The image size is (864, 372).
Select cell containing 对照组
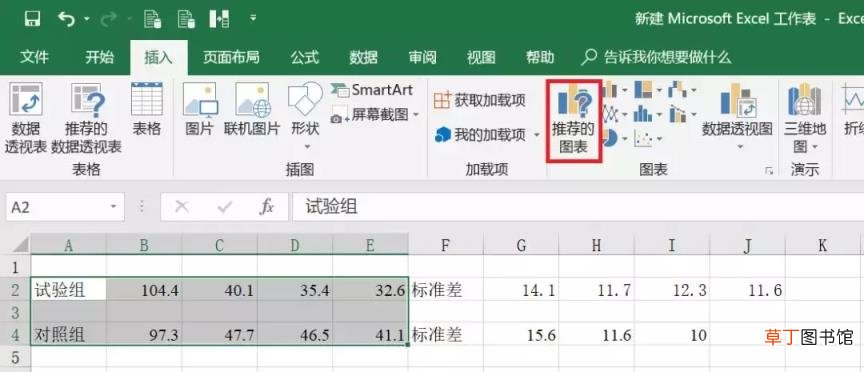tap(68, 334)
